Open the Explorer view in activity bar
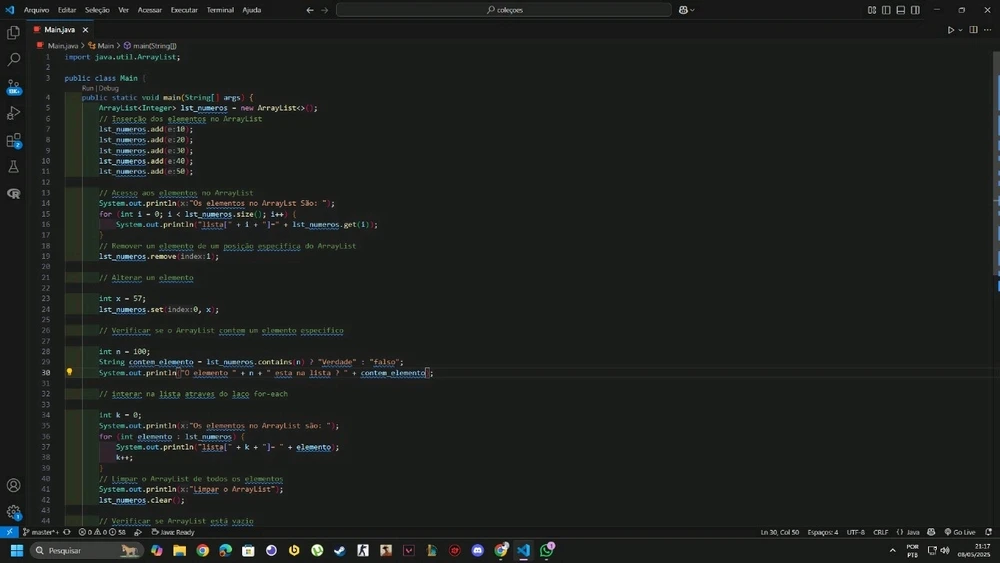 [13, 33]
